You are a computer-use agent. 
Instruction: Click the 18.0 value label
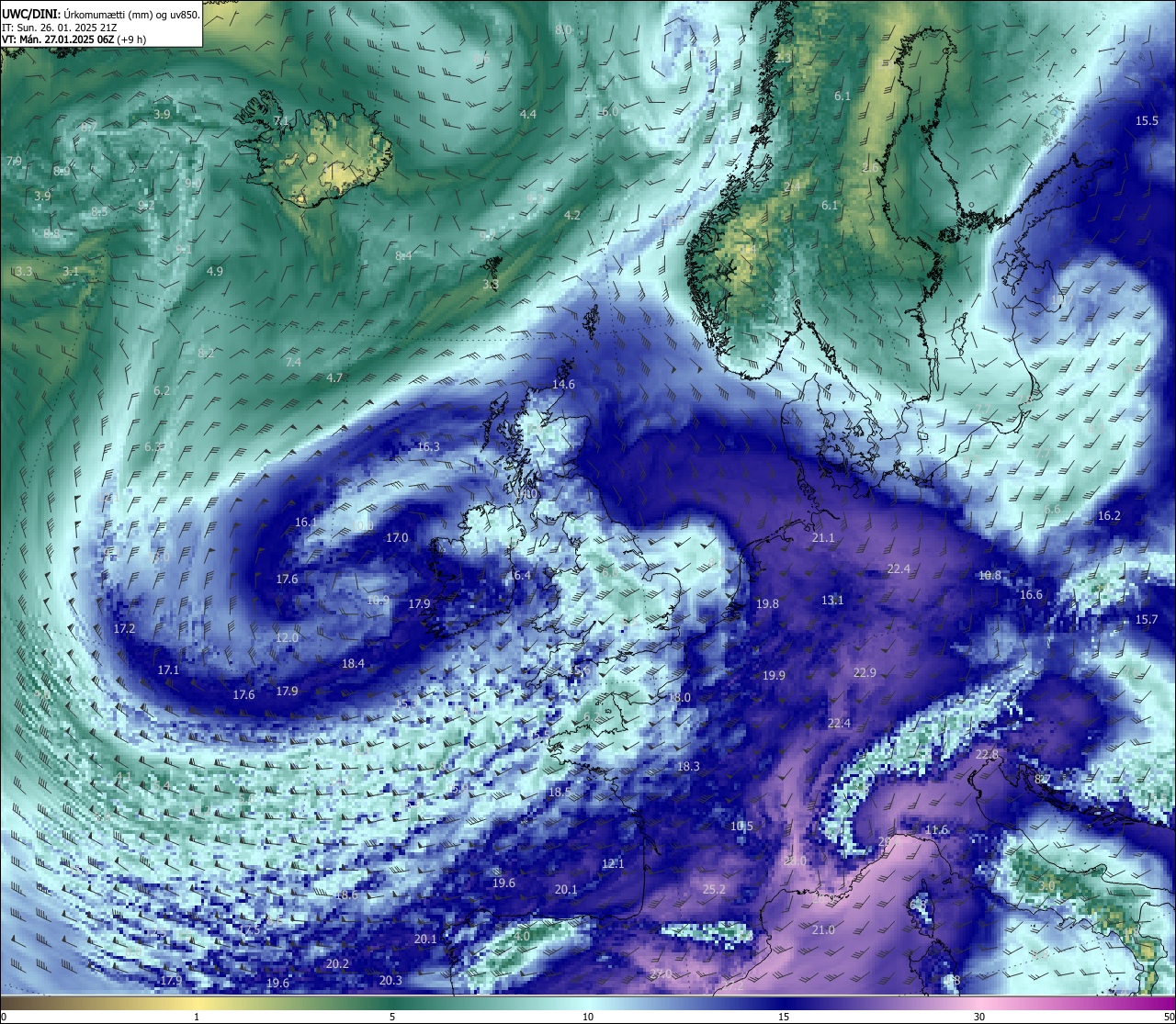click(x=679, y=698)
